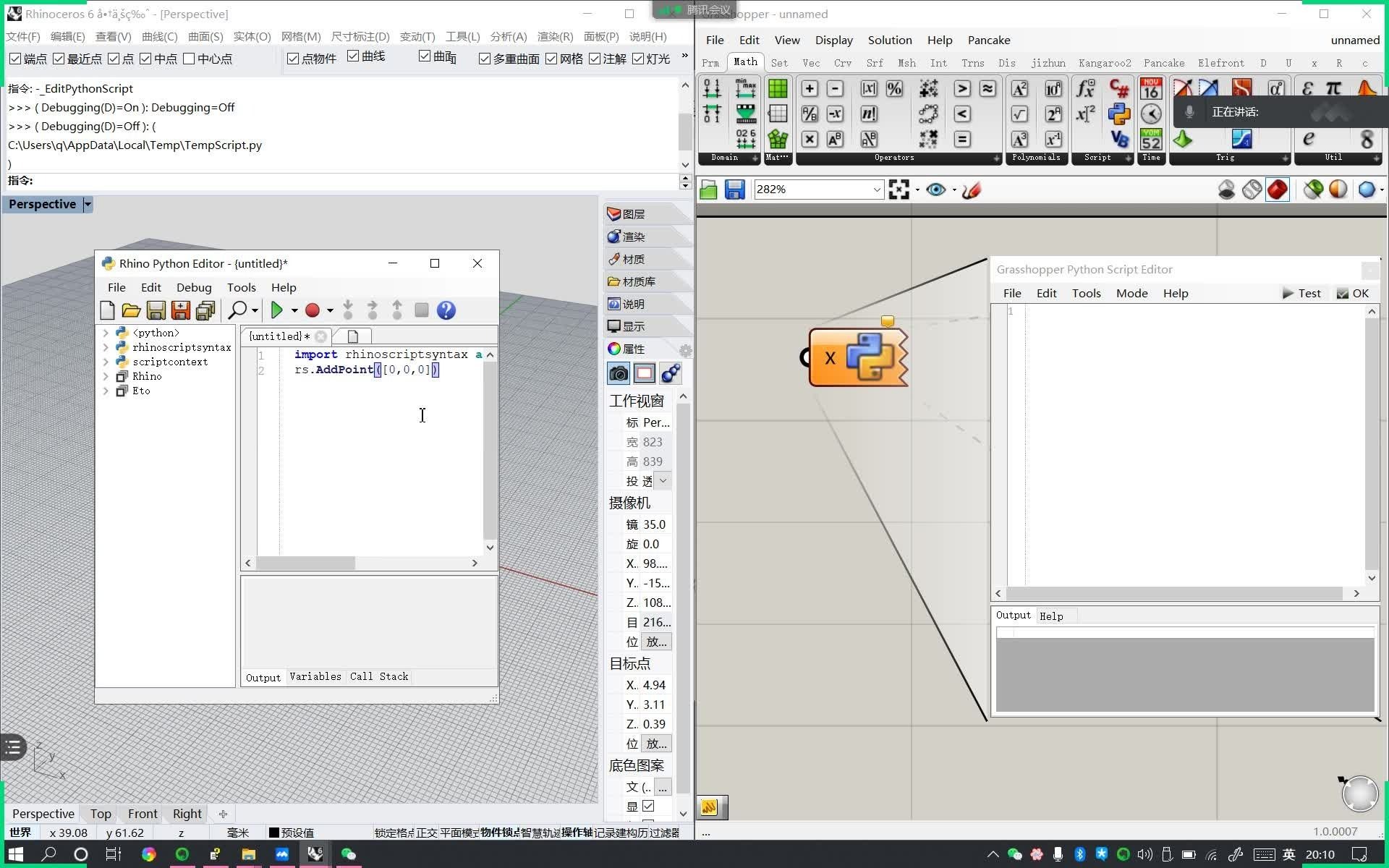This screenshot has width=1389, height=868.
Task: Open WeChat from the Windows taskbar
Action: point(349,854)
